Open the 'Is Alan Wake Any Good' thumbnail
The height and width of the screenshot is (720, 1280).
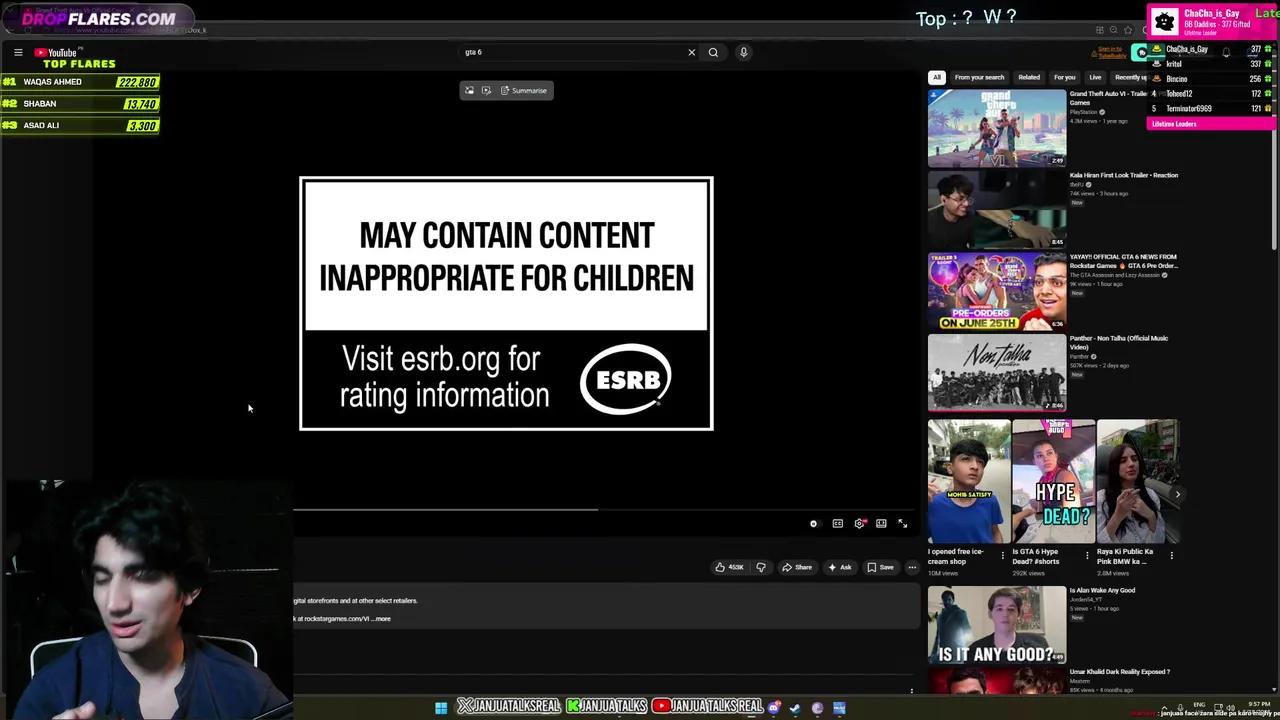tap(997, 625)
